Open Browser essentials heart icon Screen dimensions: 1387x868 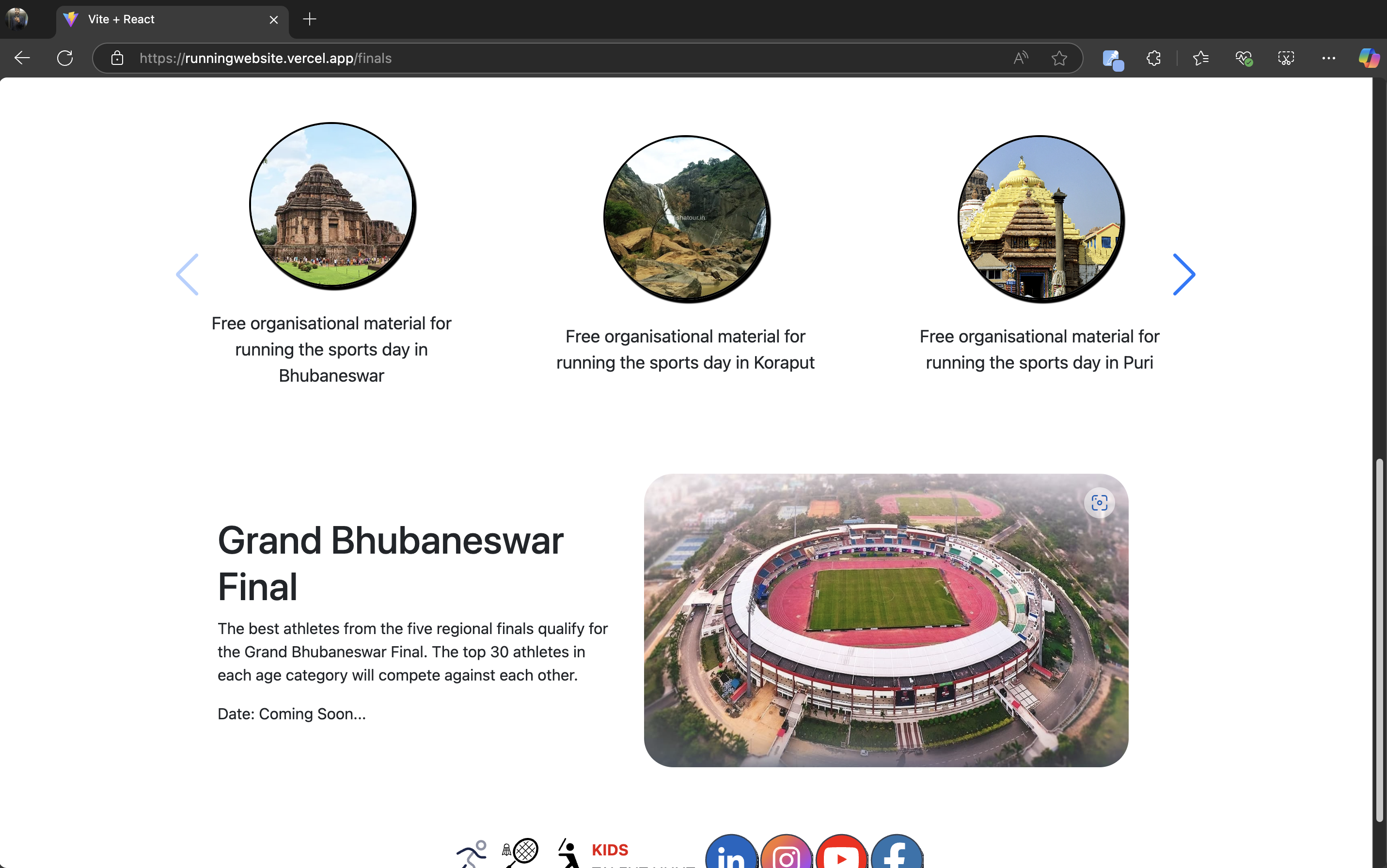[x=1243, y=58]
